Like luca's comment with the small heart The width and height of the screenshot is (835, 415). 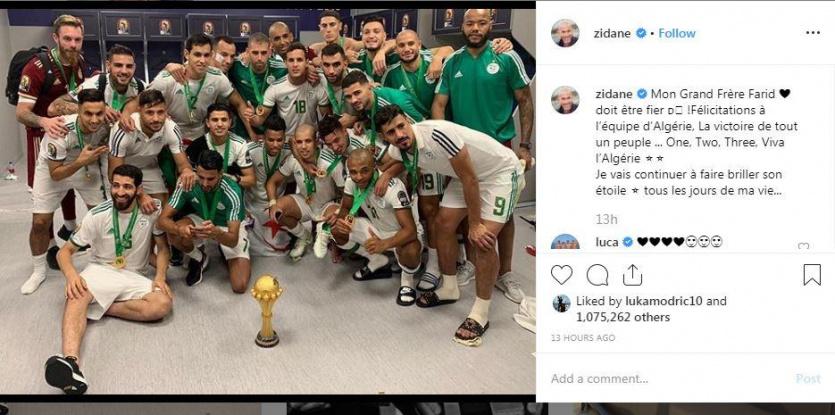pos(803,246)
